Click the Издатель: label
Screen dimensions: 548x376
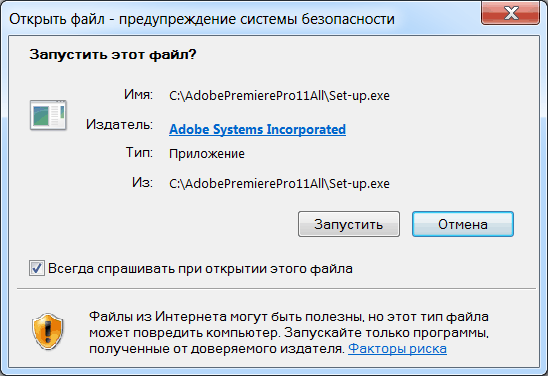(x=120, y=124)
